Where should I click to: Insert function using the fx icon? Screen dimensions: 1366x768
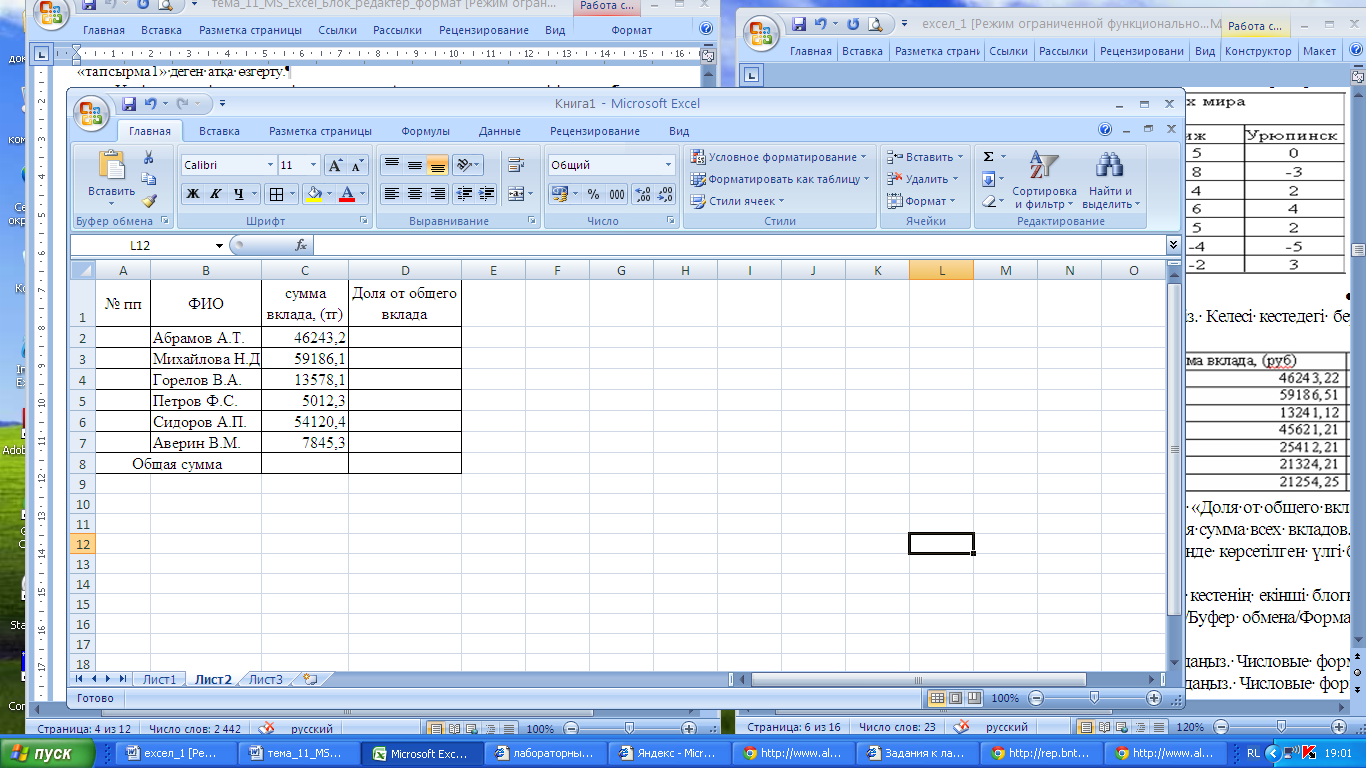(x=300, y=245)
